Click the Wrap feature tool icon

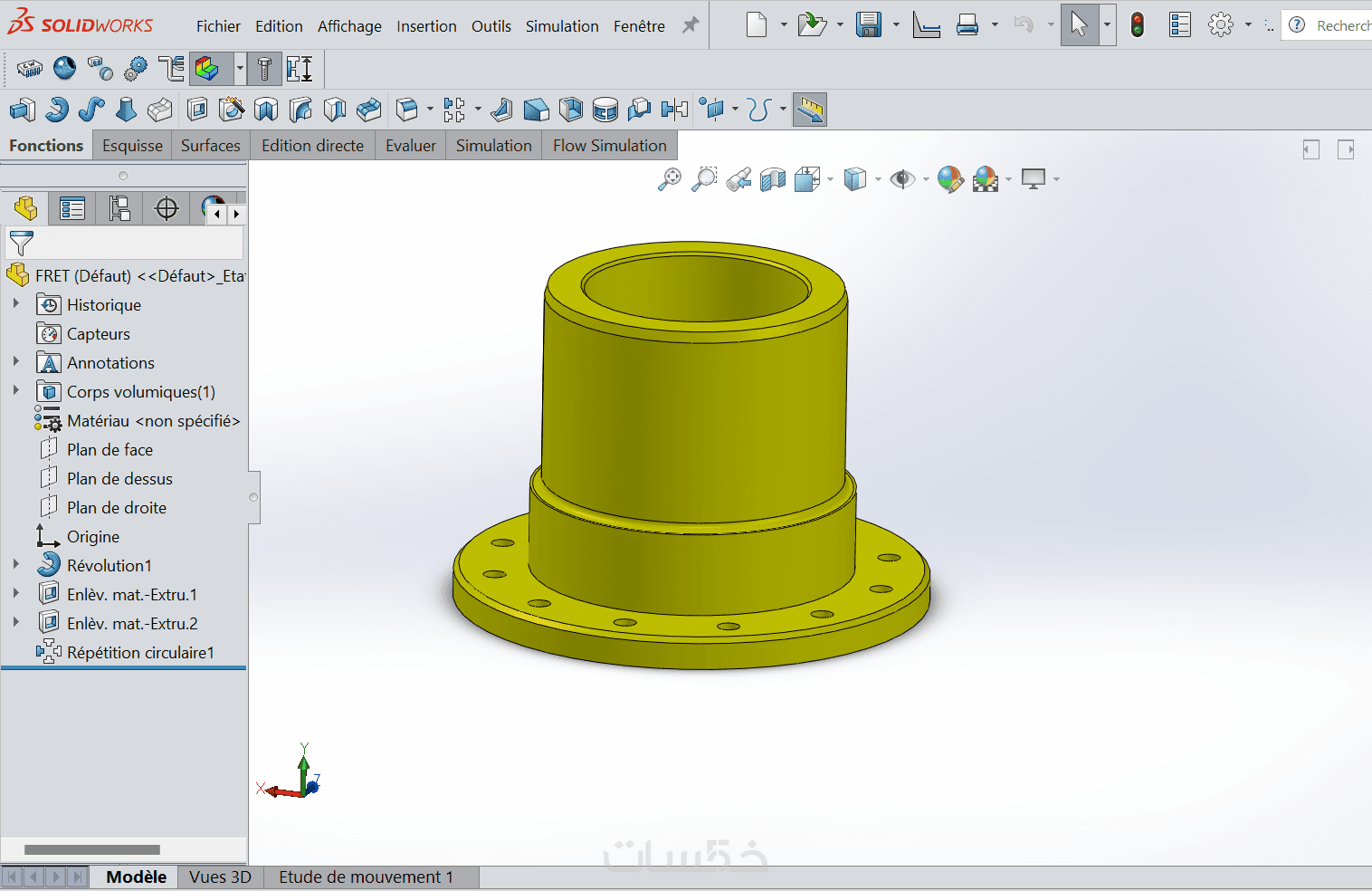(605, 110)
